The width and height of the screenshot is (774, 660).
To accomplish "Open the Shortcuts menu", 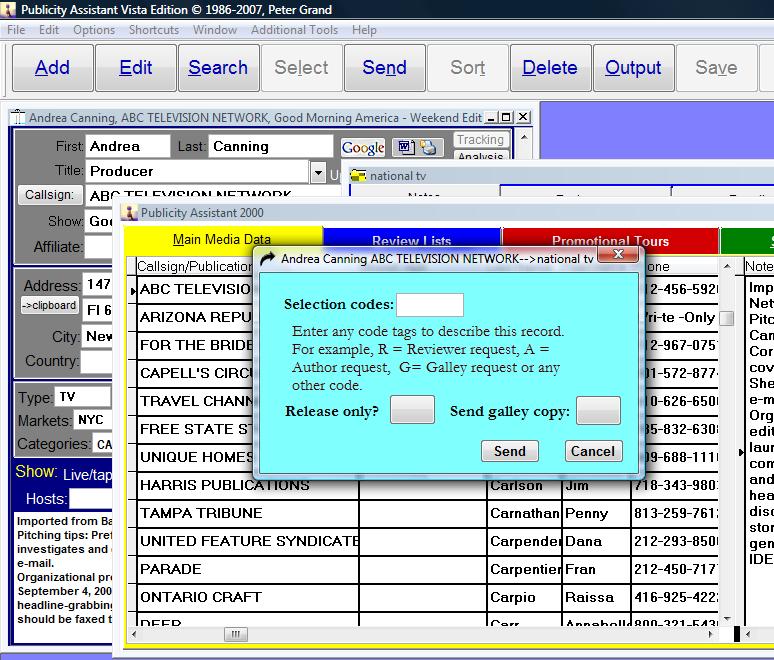I will click(x=154, y=30).
